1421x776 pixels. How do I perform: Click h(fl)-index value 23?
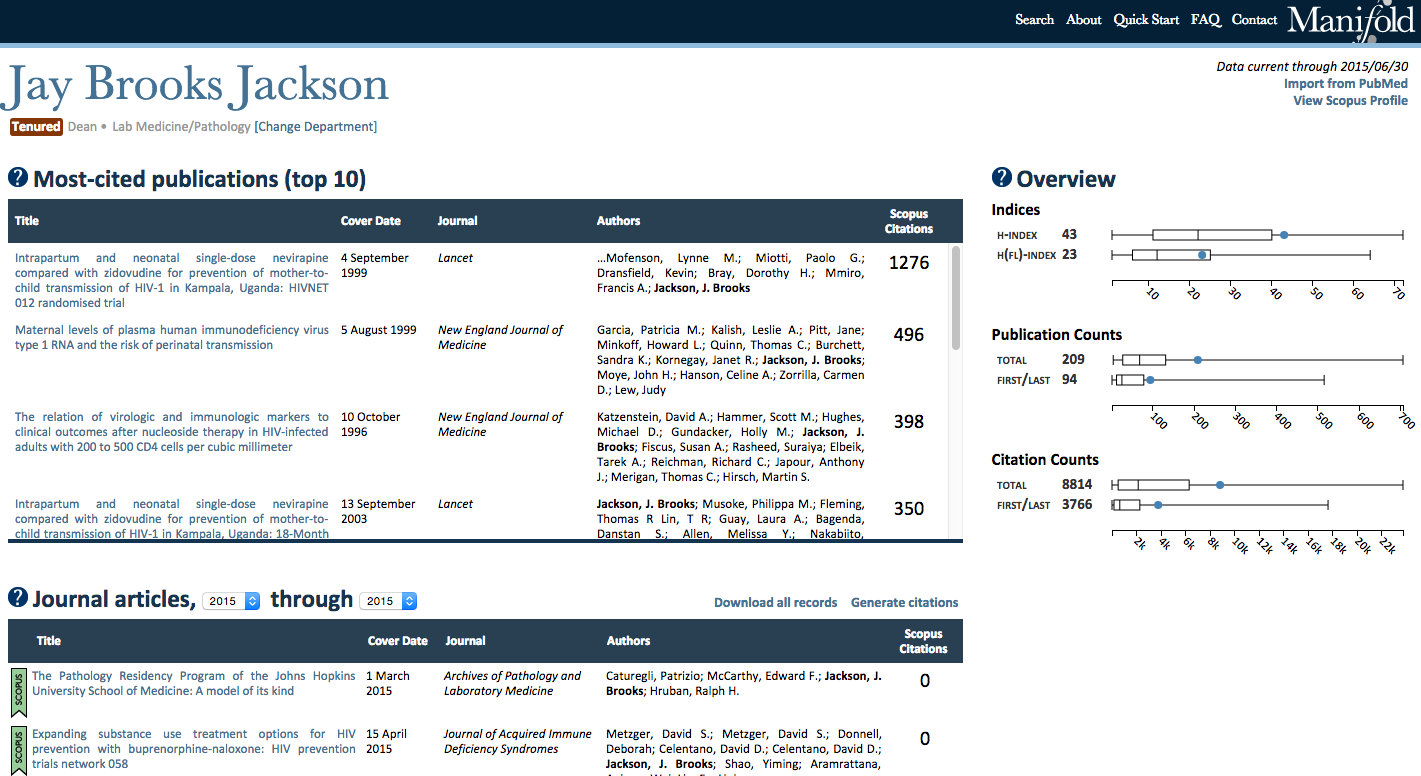tap(1069, 255)
